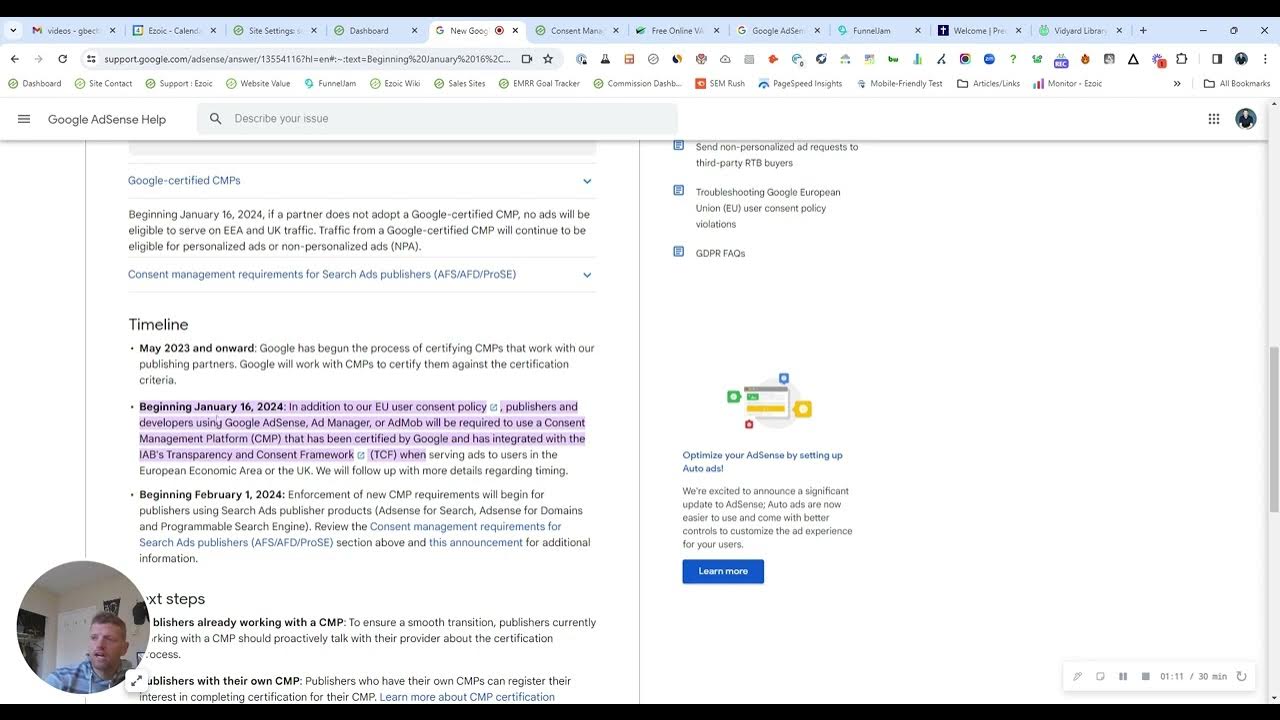This screenshot has height=720, width=1280.
Task: Expand the Google-certified CMPs section
Action: point(362,181)
